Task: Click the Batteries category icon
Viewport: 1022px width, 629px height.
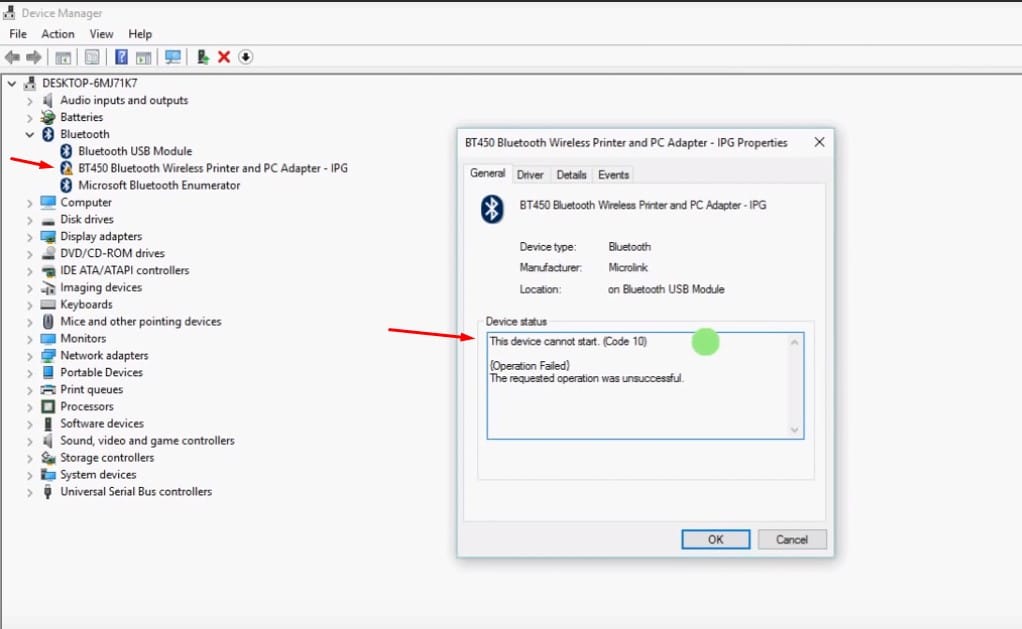Action: click(x=48, y=117)
